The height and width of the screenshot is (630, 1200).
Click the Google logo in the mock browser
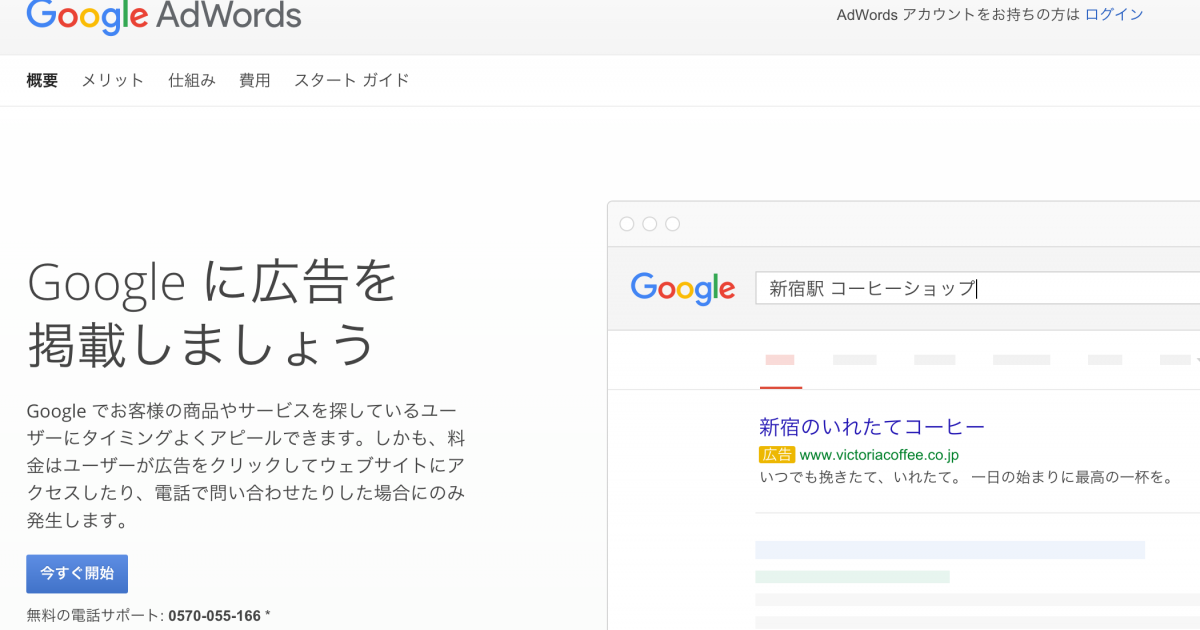(x=683, y=288)
